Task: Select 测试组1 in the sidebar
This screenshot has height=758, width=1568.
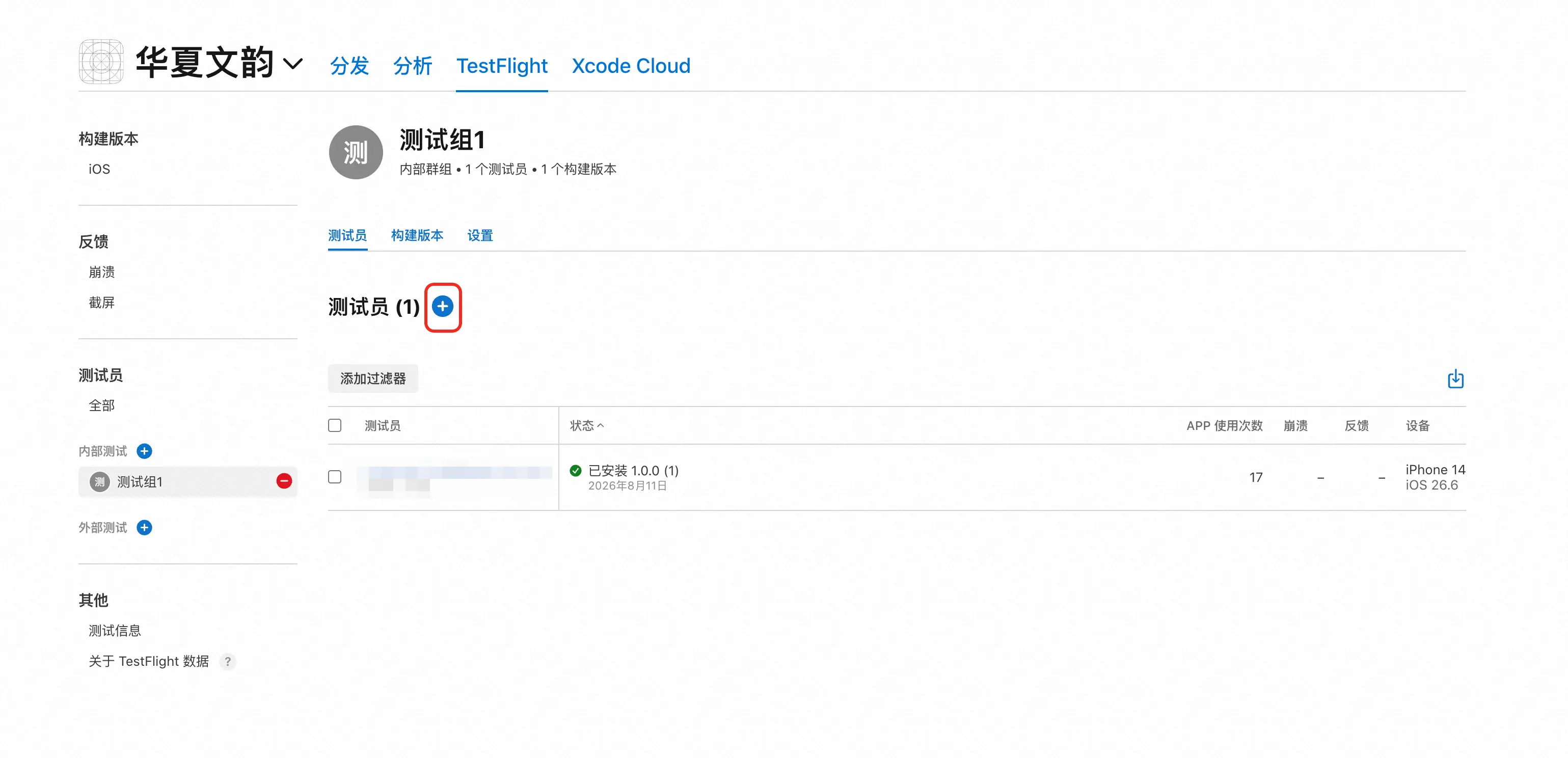Action: pyautogui.click(x=187, y=481)
